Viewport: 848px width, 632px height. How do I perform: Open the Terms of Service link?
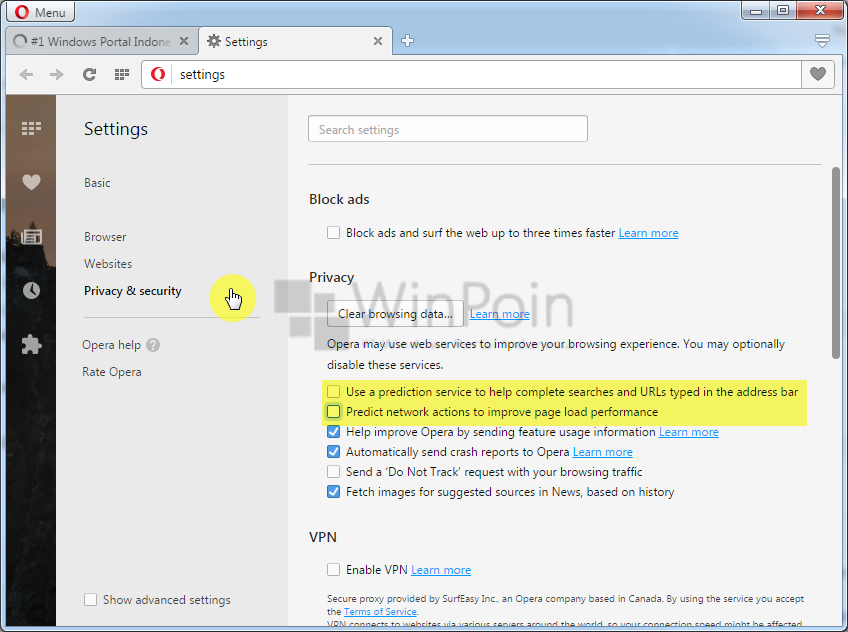point(380,611)
